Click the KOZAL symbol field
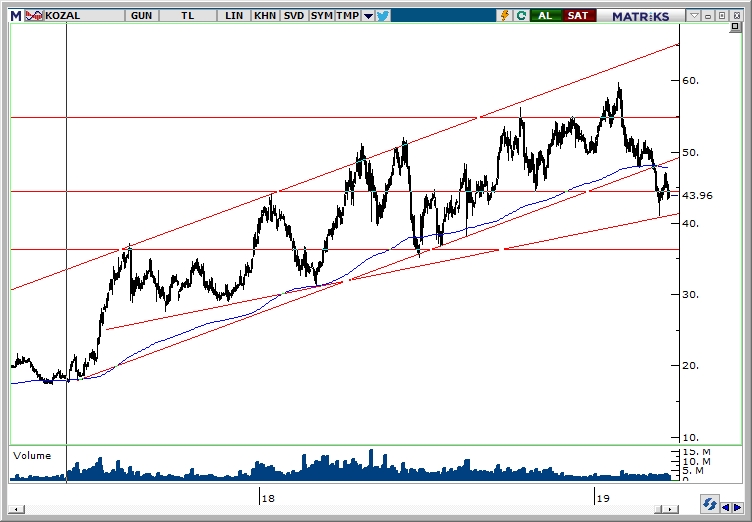 (x=84, y=16)
